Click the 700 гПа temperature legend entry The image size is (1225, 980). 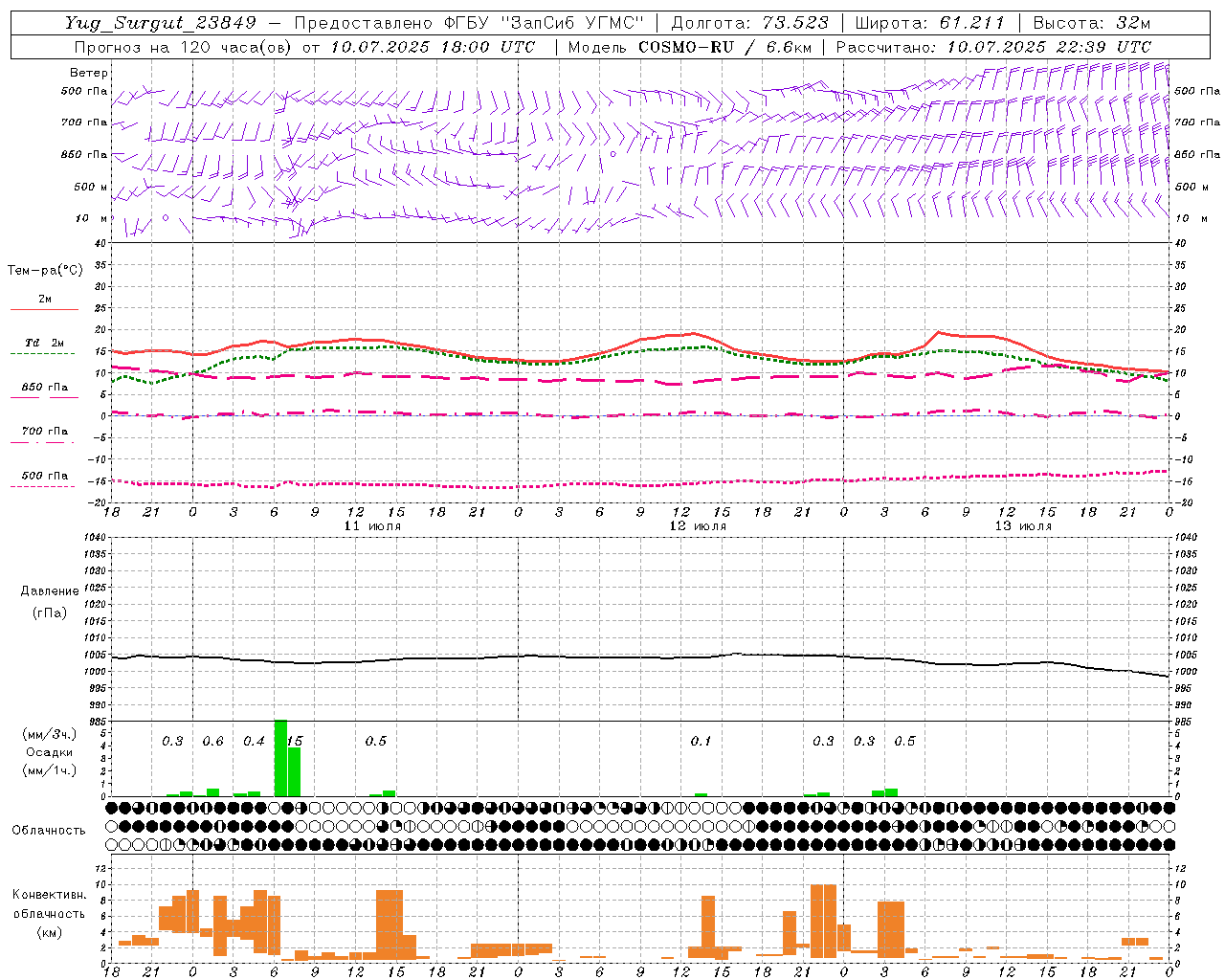coord(44,434)
